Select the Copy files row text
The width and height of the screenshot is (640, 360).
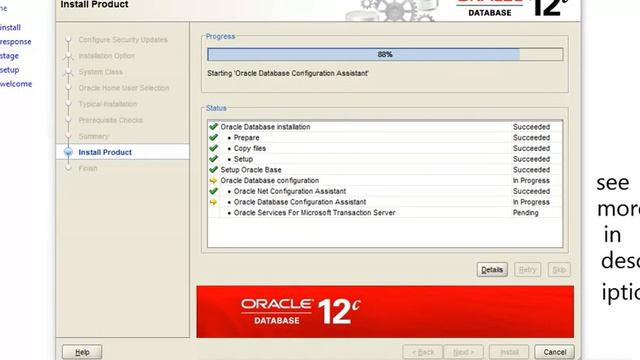(x=250, y=148)
